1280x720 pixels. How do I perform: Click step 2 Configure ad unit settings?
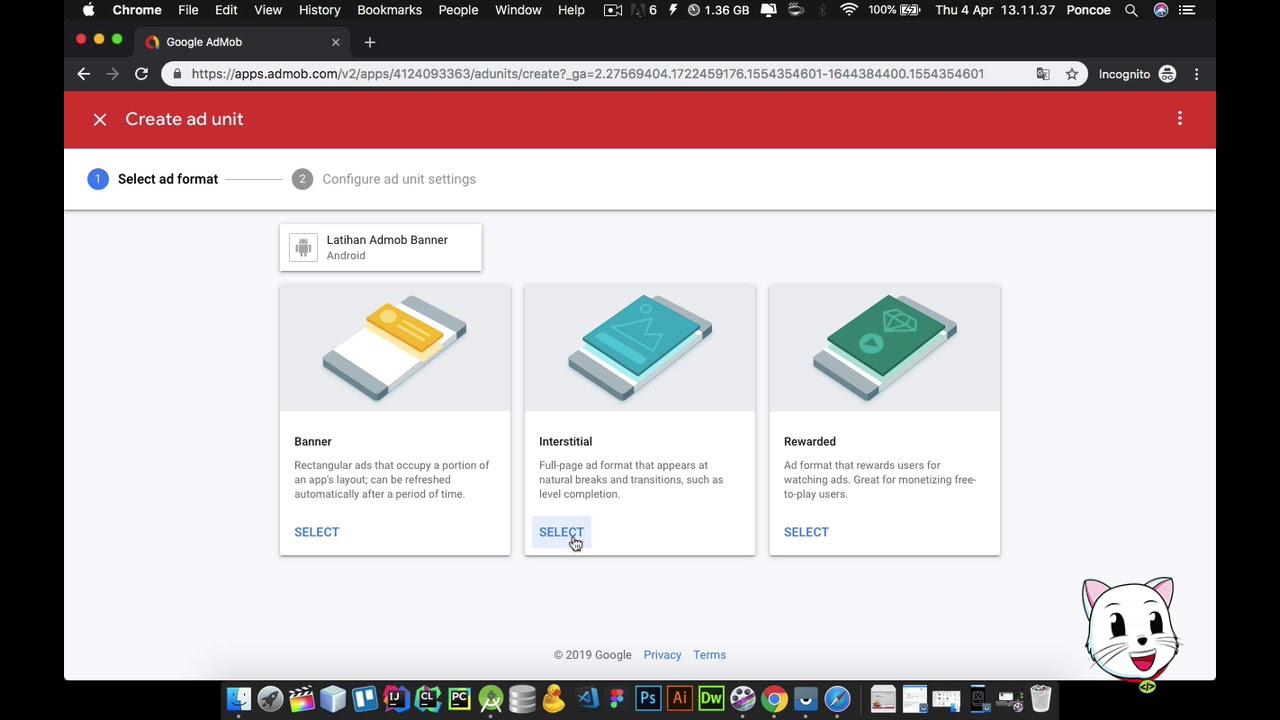(384, 179)
